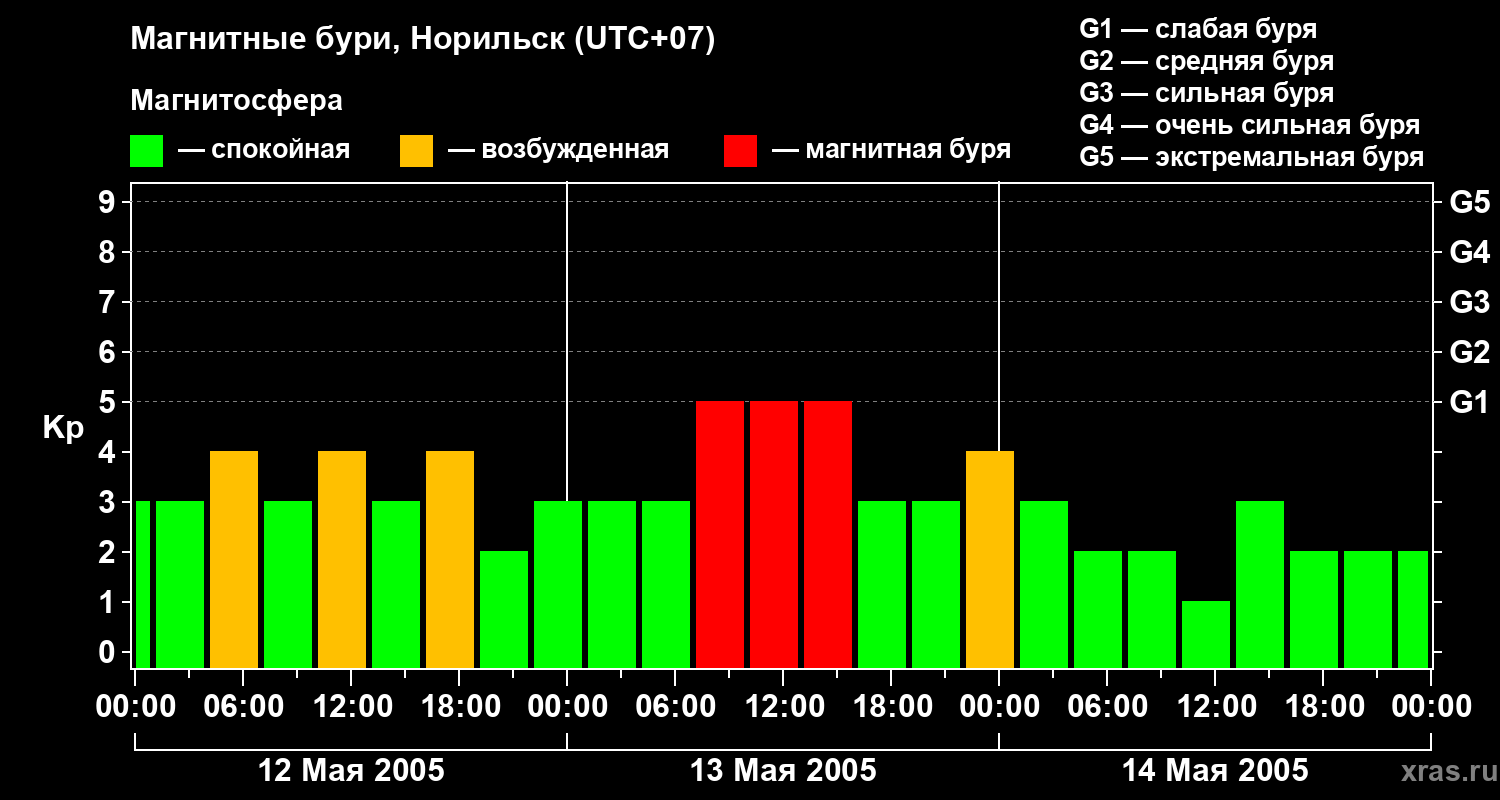Click the orange 'возбужденная' legend swatch
This screenshot has height=800, width=1500.
pos(417,151)
